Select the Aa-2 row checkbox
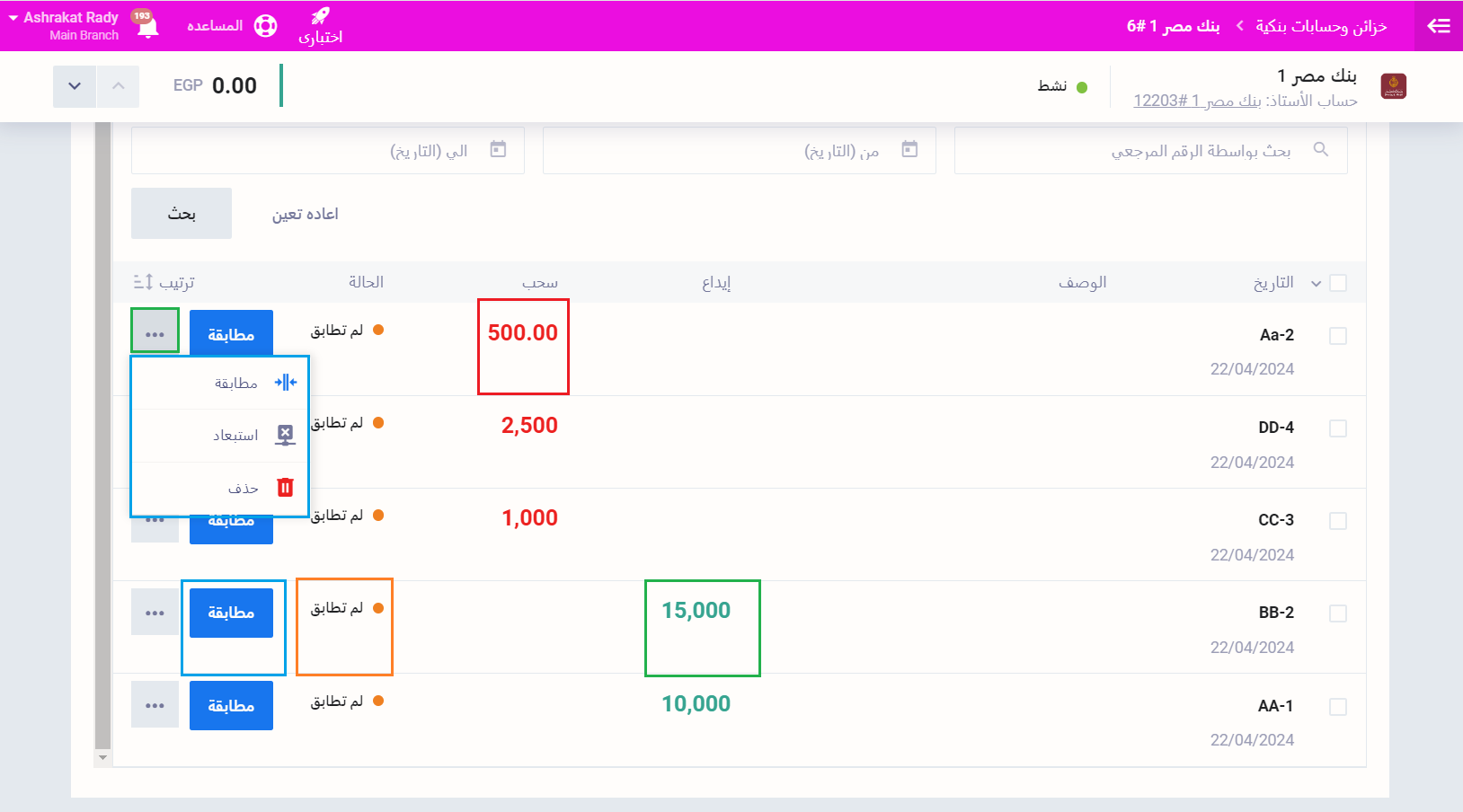This screenshot has height=812, width=1463. click(1338, 336)
